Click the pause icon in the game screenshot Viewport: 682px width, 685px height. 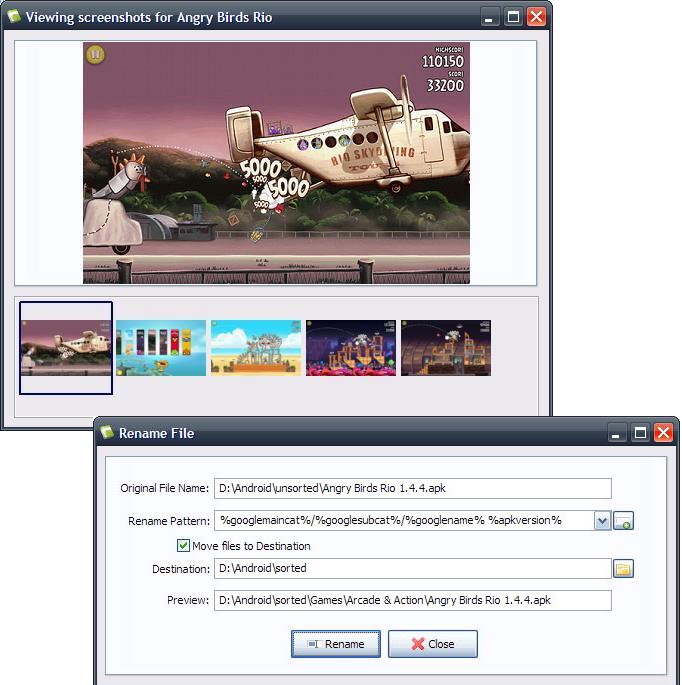coord(95,55)
